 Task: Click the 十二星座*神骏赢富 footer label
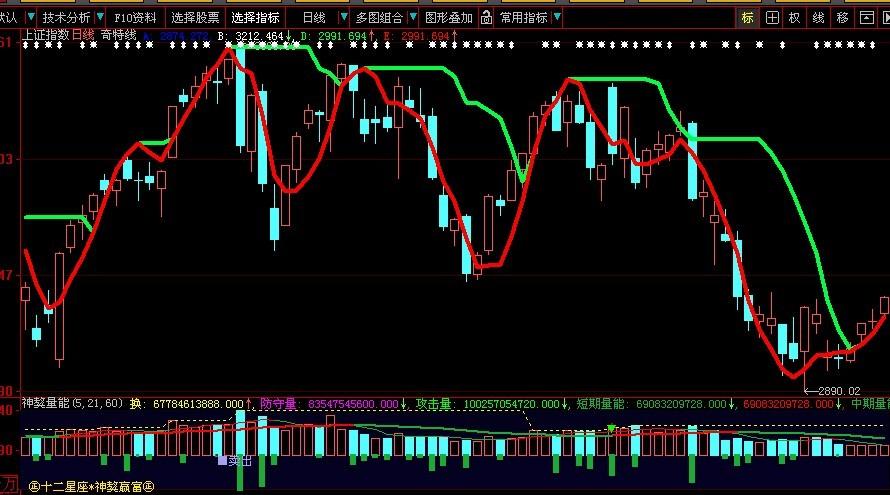pos(91,487)
